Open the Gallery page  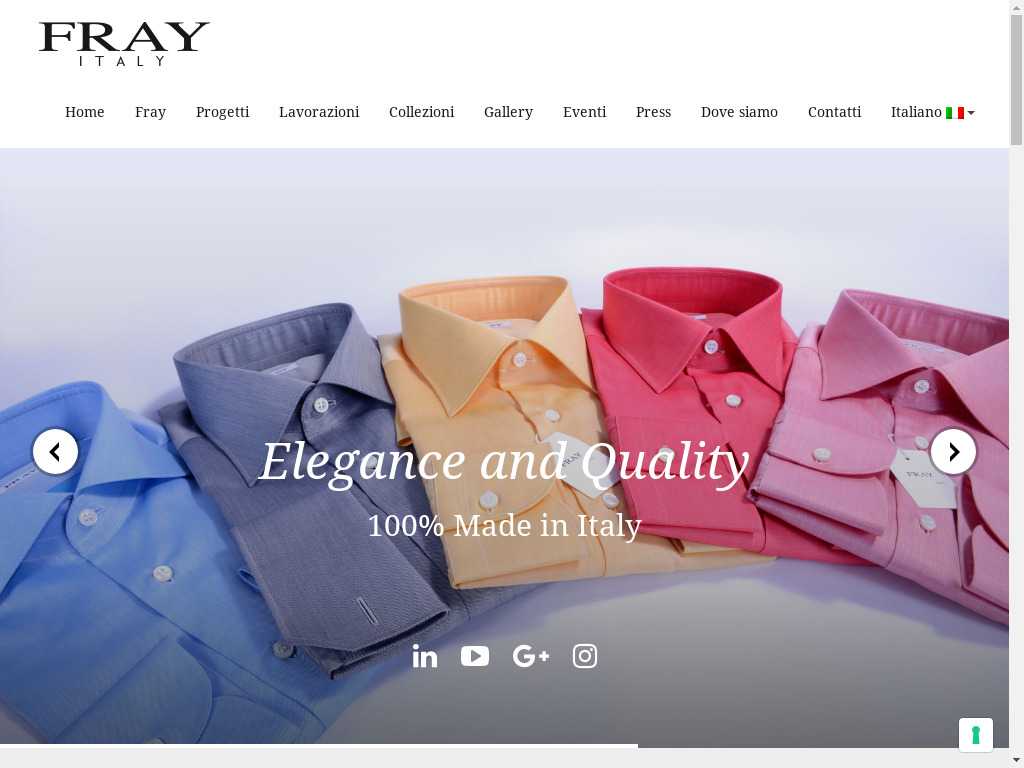(509, 112)
